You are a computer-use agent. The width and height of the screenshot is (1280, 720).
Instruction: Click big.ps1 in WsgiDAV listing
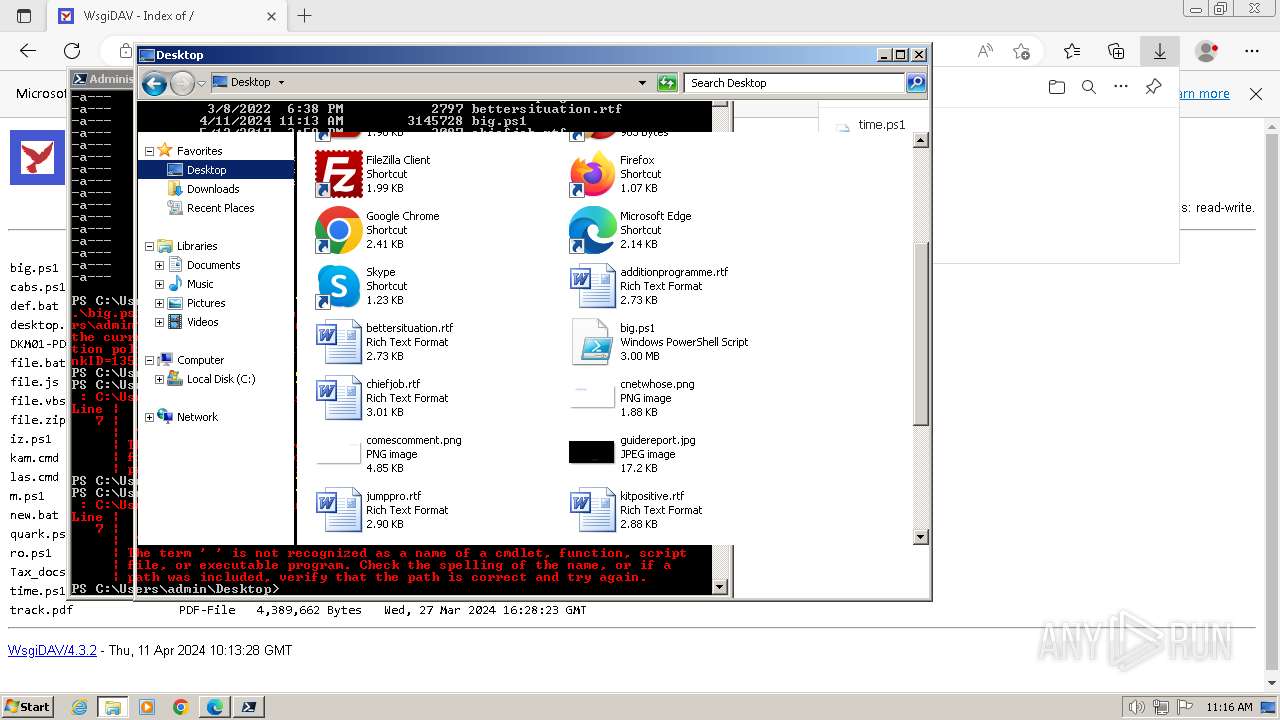click(34, 268)
